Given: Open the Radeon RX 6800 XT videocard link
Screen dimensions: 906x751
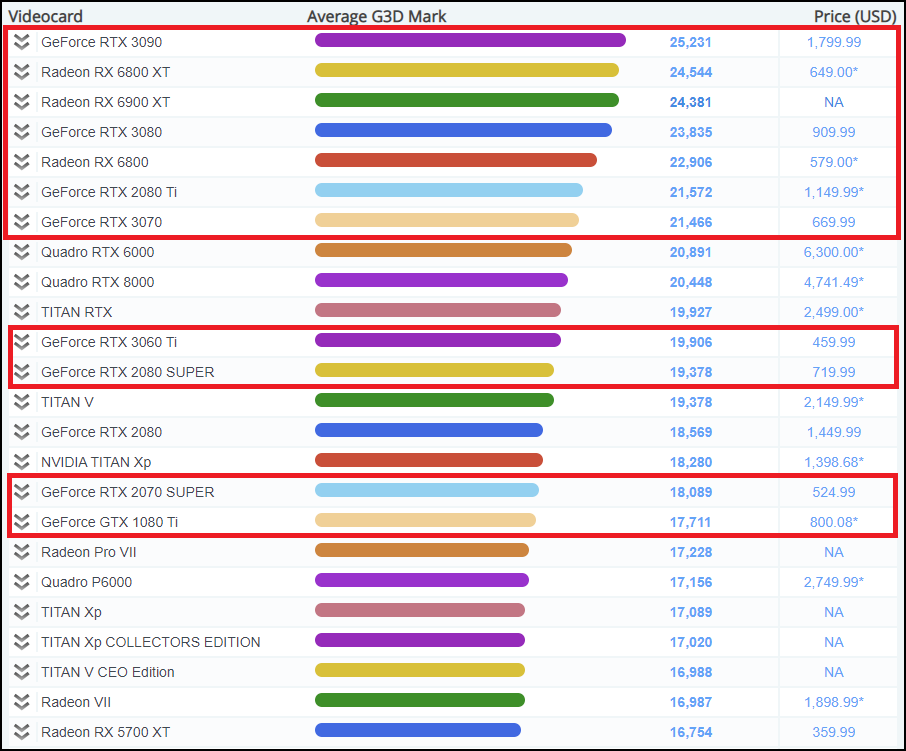Looking at the screenshot, I should pos(106,72).
